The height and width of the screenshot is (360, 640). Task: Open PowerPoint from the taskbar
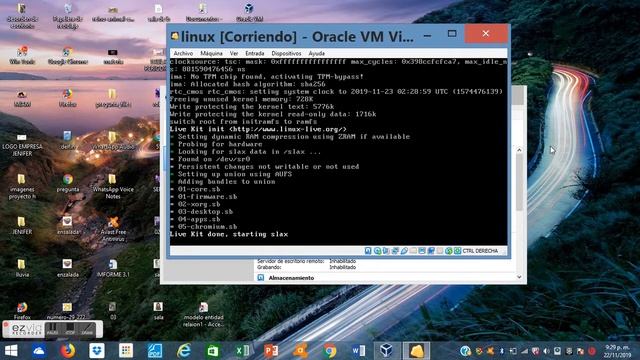[271, 351]
